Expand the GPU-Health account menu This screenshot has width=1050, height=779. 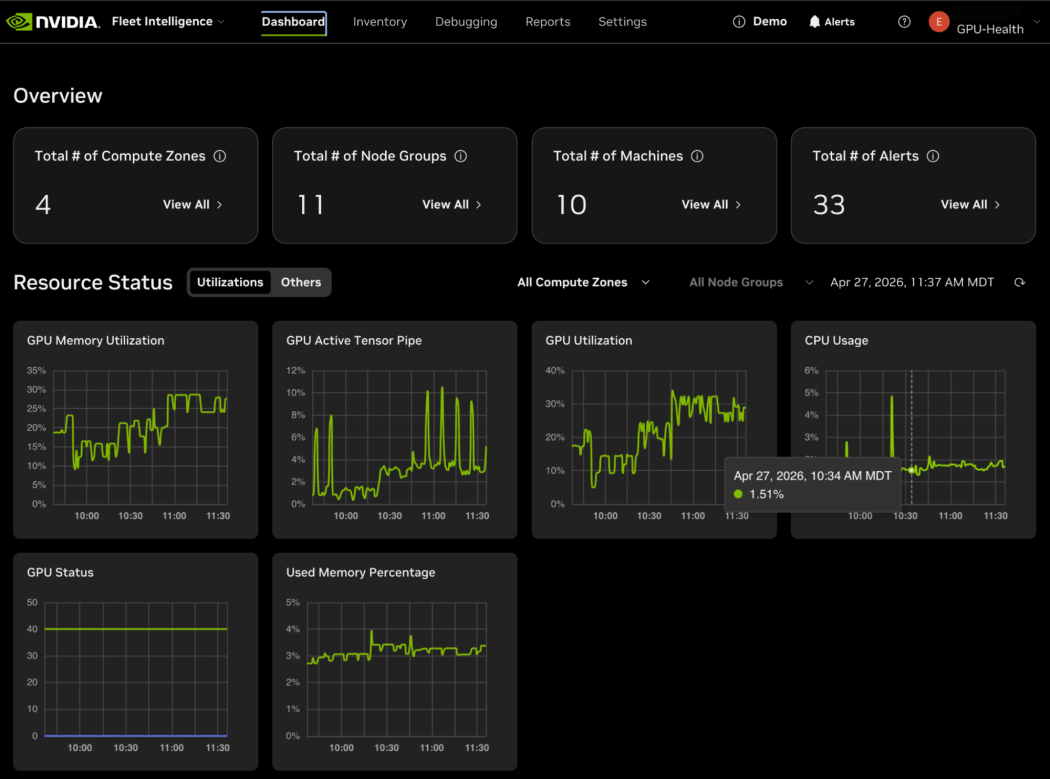point(1037,22)
